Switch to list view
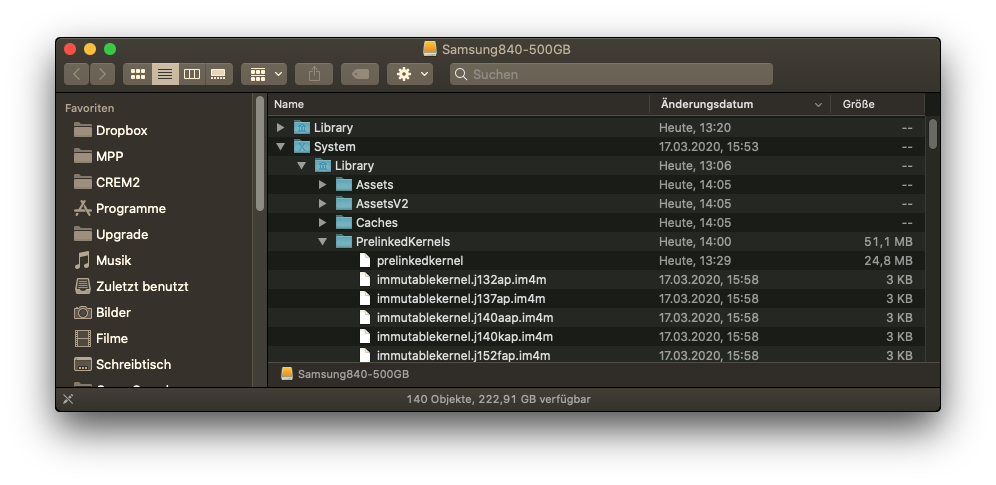The image size is (996, 485). pyautogui.click(x=165, y=74)
